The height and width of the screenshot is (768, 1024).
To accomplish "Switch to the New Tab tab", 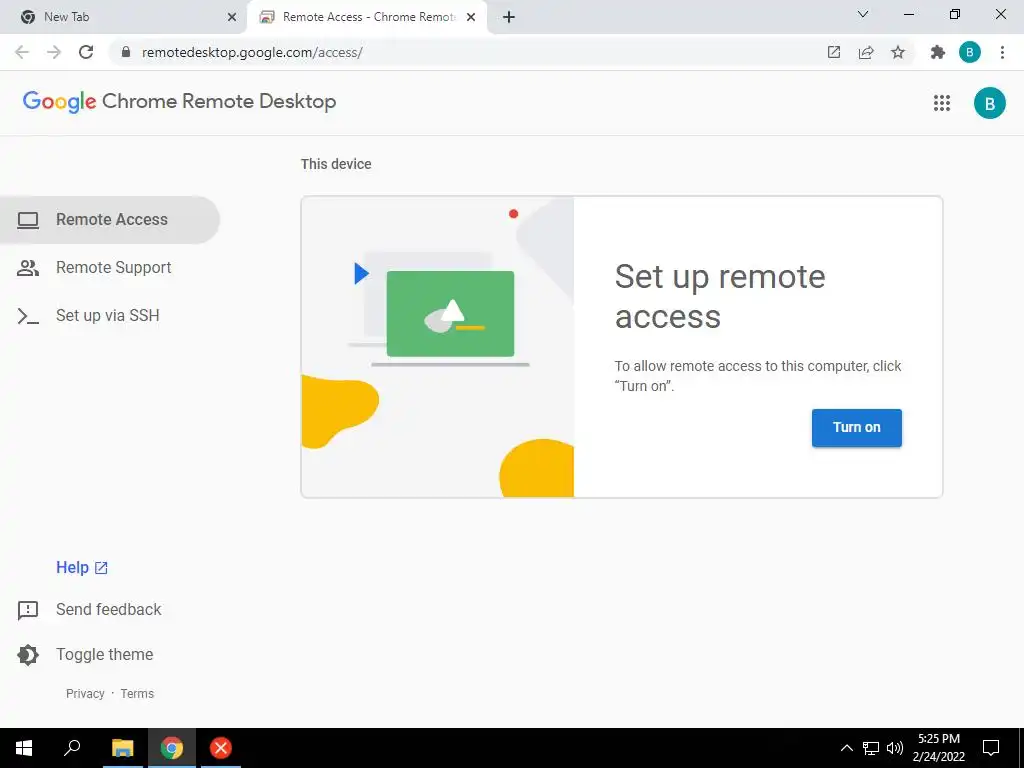I will pos(123,17).
